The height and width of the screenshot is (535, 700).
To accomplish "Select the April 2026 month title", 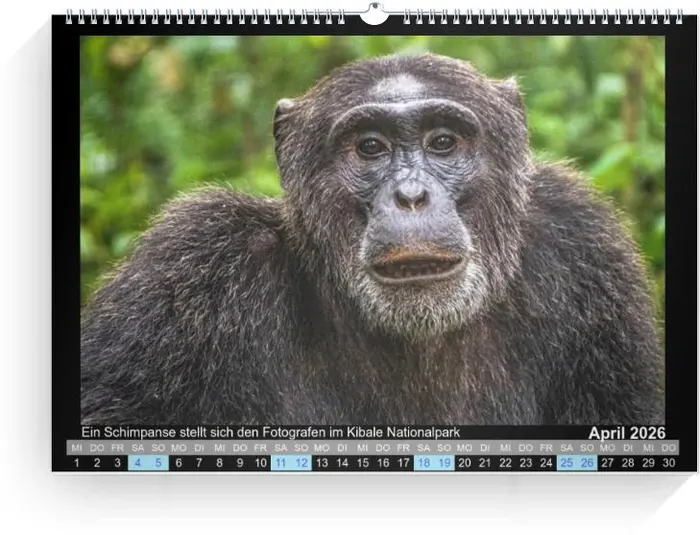I will 626,433.
